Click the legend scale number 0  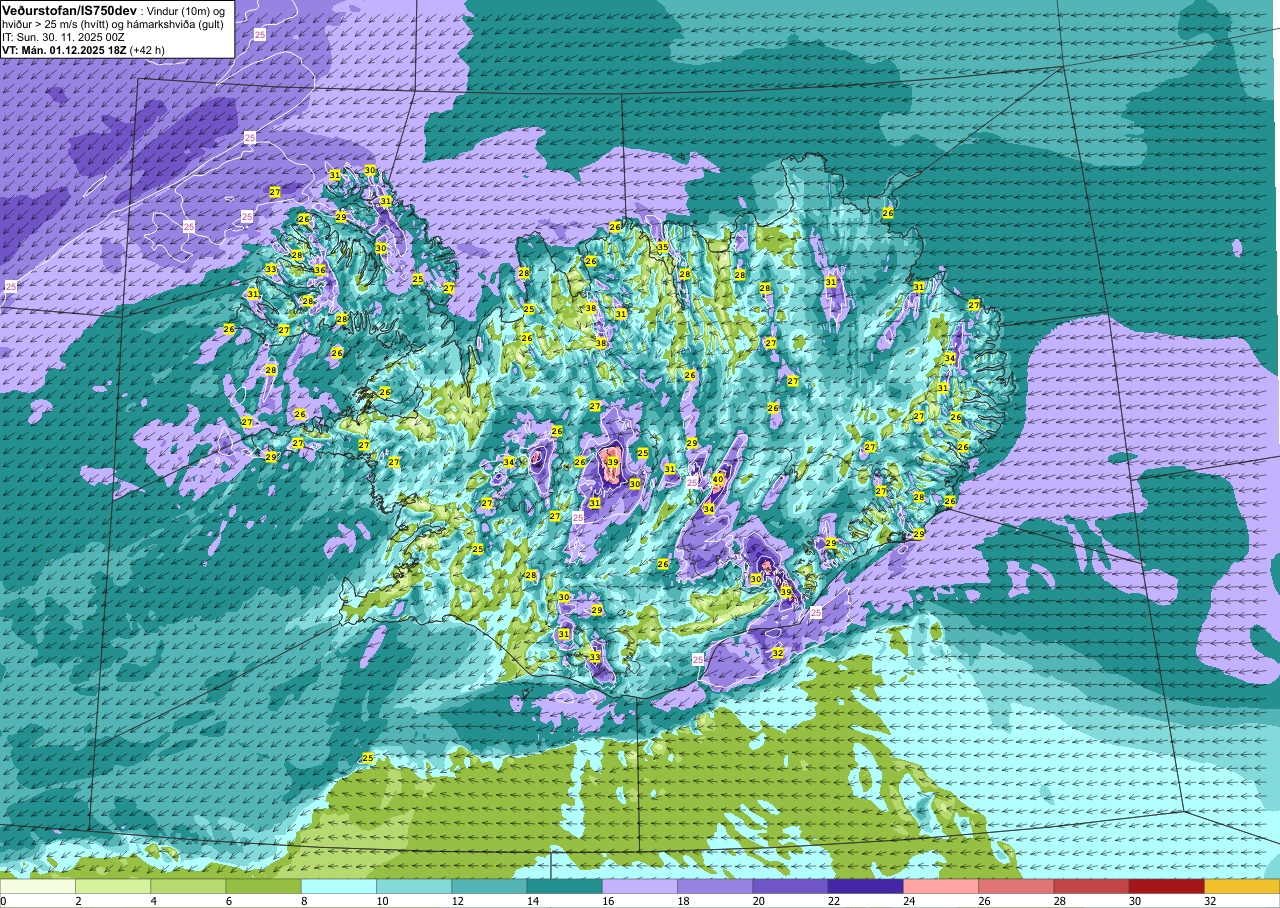pyautogui.click(x=3, y=901)
